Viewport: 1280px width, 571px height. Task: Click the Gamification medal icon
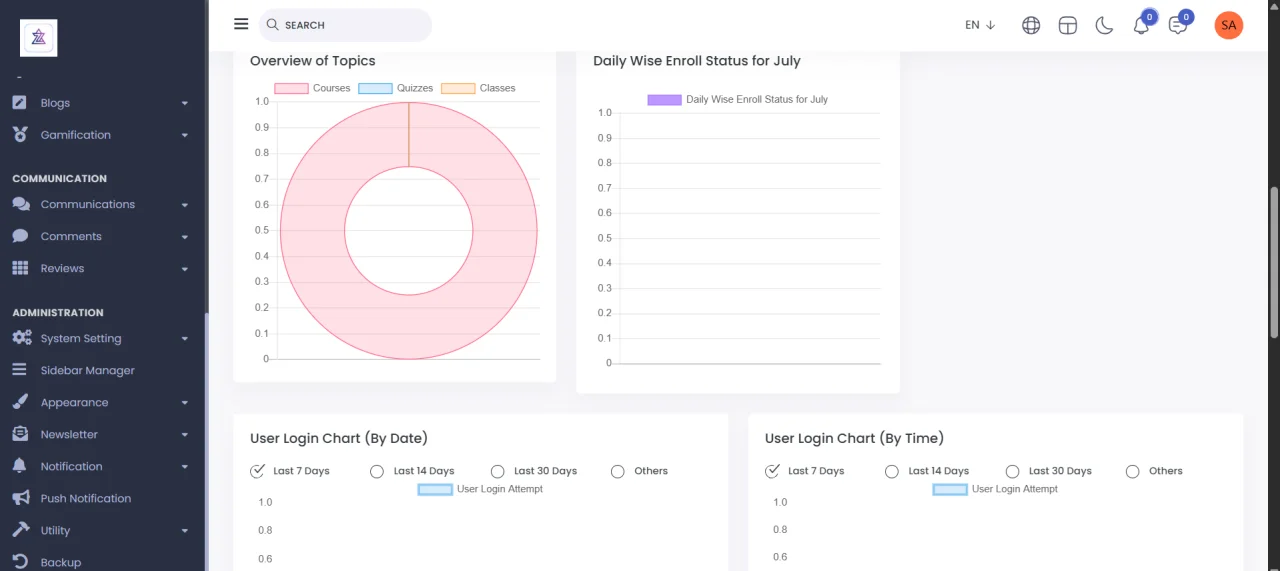click(20, 135)
